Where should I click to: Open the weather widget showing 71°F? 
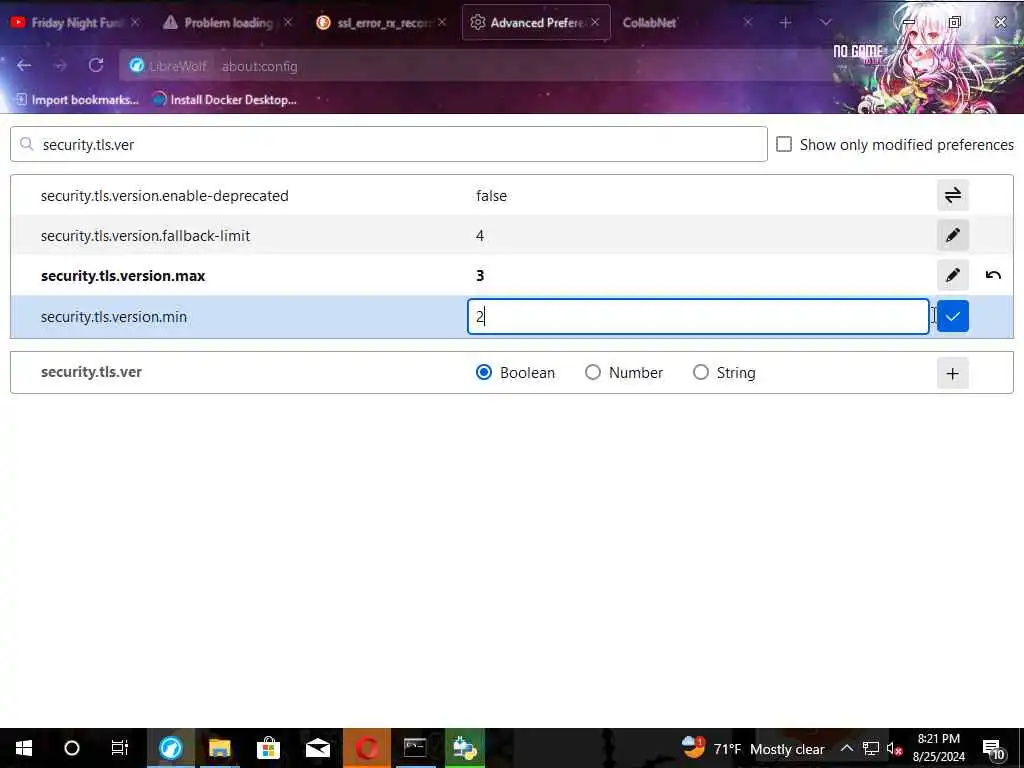752,748
